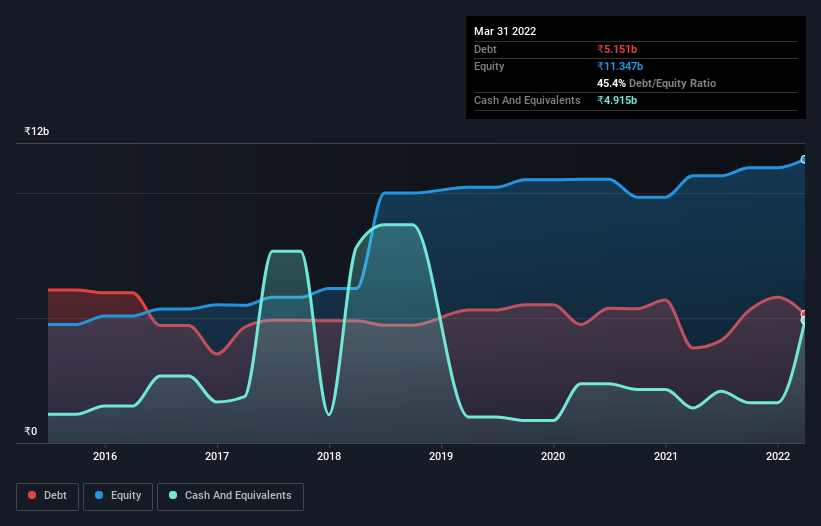Click the Equity label in tooltip

coord(489,66)
